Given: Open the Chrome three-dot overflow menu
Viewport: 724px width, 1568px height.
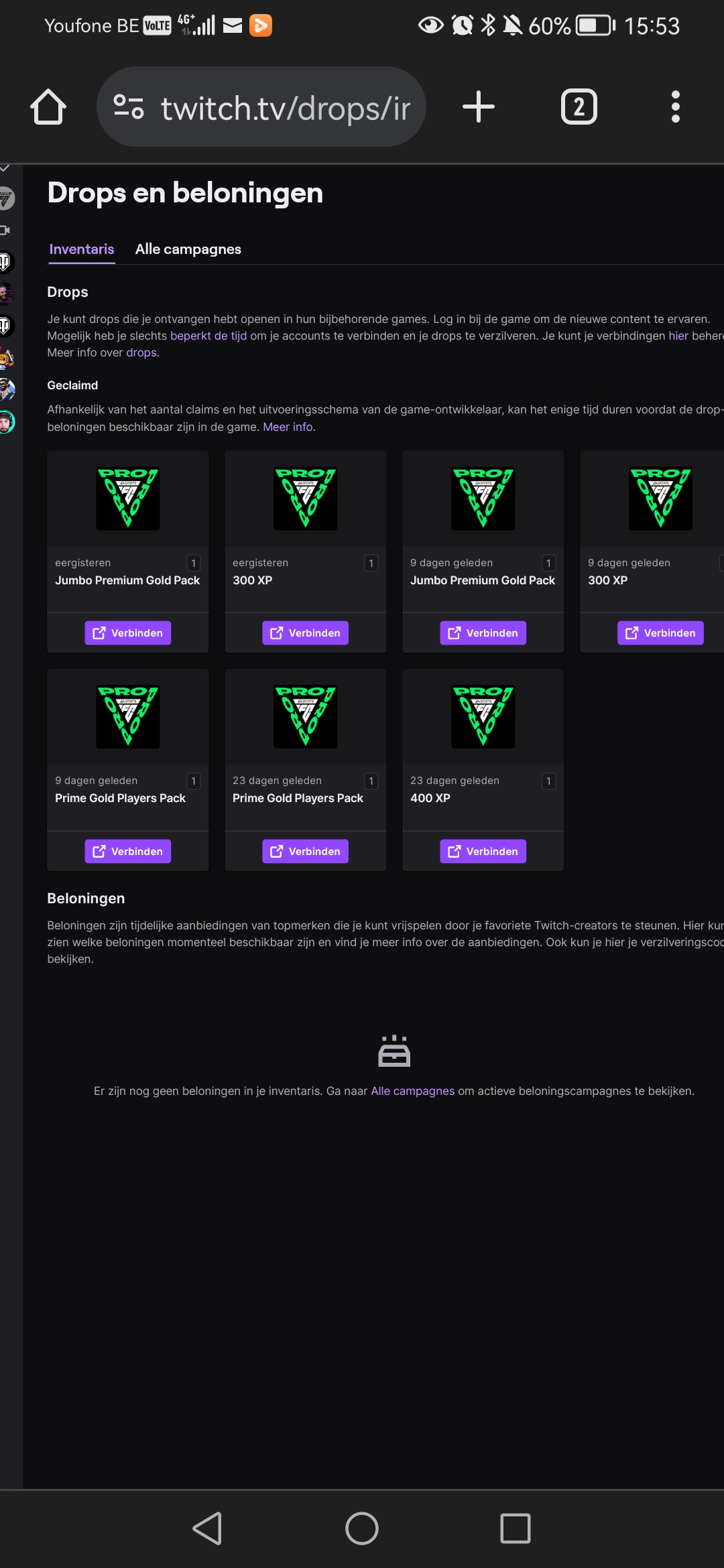Looking at the screenshot, I should 675,107.
